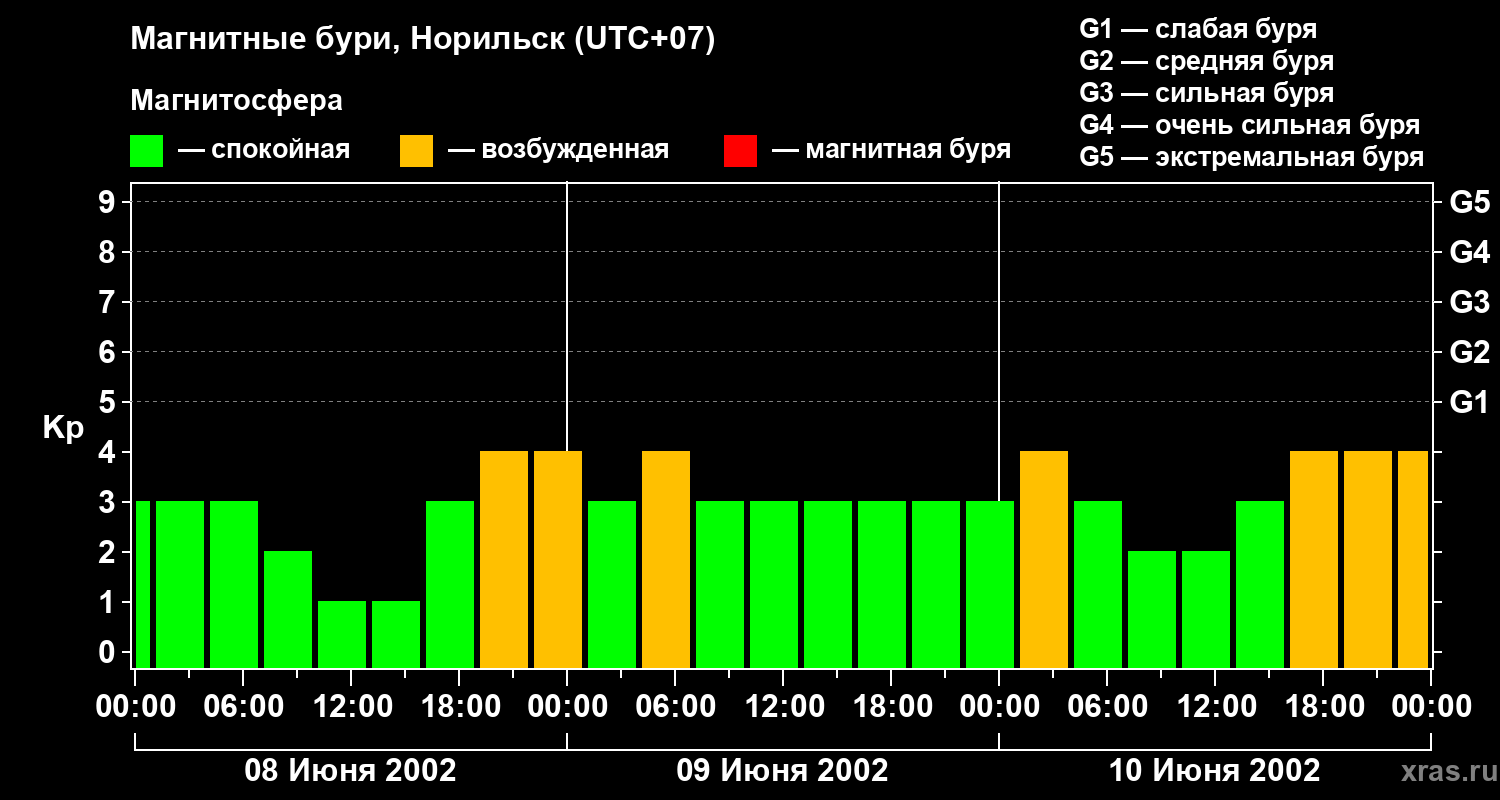Image resolution: width=1500 pixels, height=800 pixels.
Task: Click the right-axis 'G2' scale label
Action: pos(1469,352)
